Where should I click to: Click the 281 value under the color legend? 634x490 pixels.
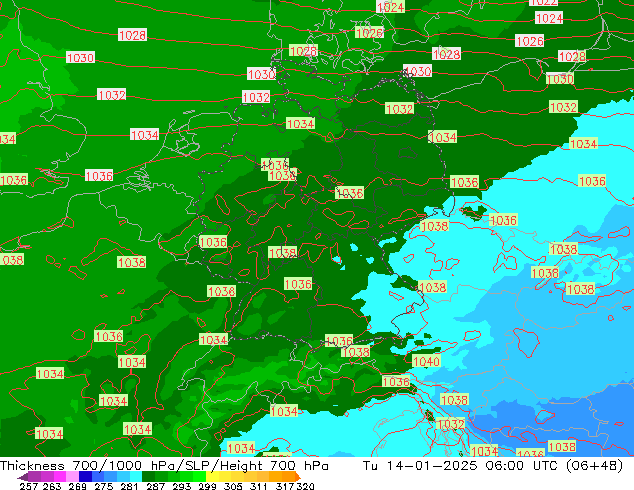pos(129,486)
